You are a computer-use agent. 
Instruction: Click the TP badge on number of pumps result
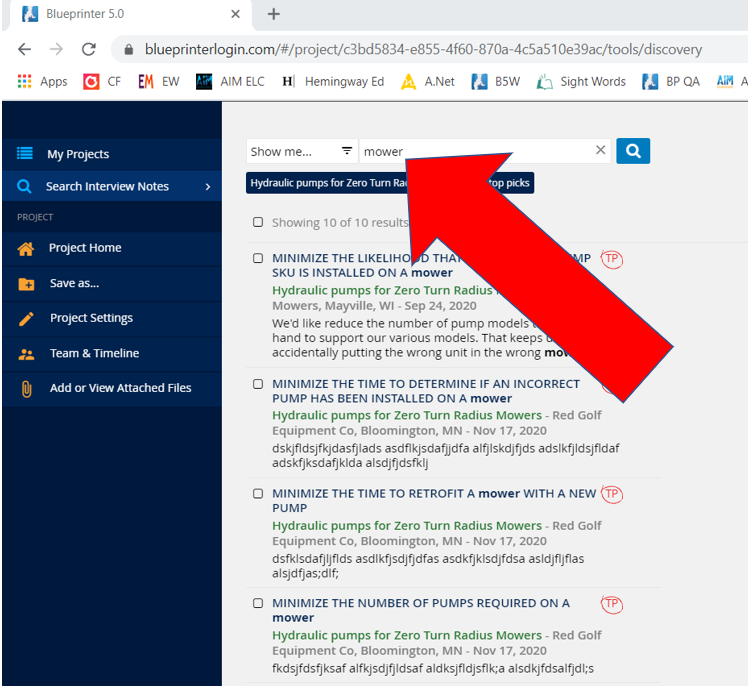pyautogui.click(x=612, y=604)
